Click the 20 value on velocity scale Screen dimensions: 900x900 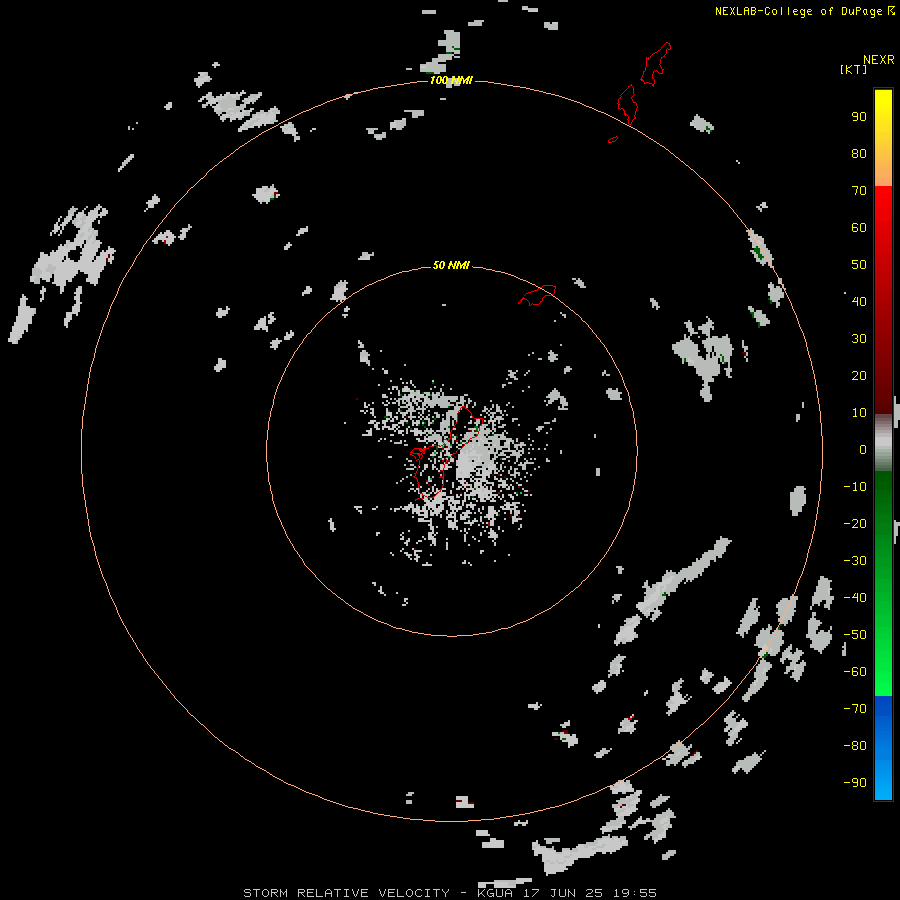(x=859, y=375)
